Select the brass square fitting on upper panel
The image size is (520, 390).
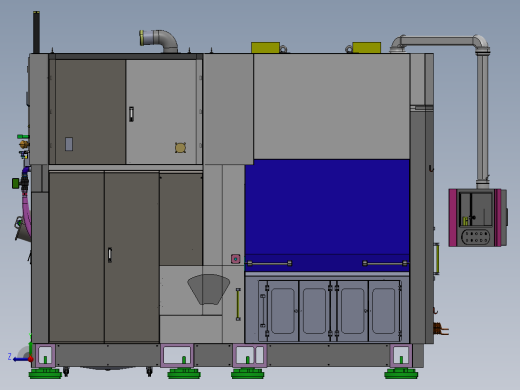(180, 148)
